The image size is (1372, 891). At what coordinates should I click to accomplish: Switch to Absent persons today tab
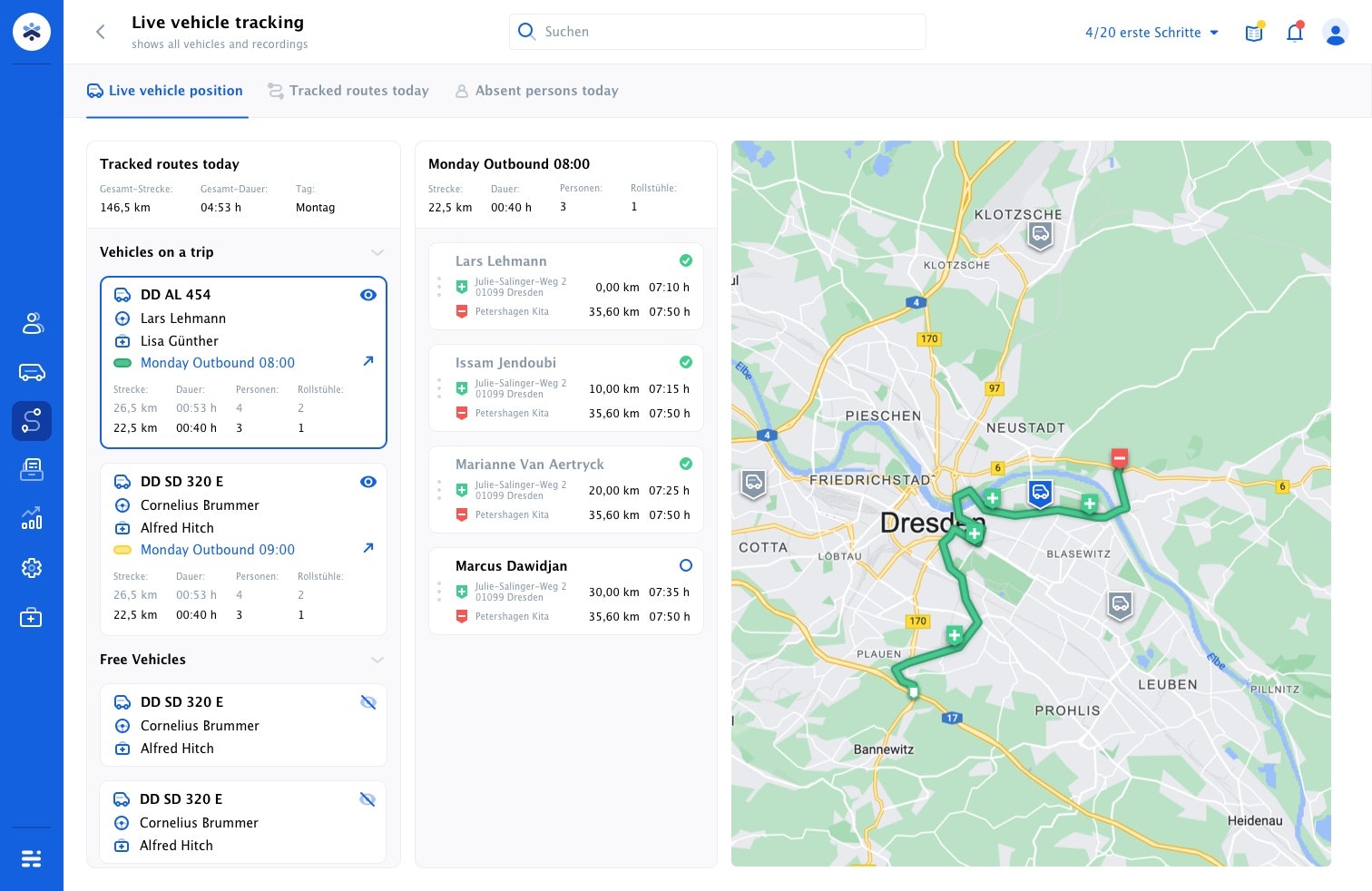pos(536,91)
